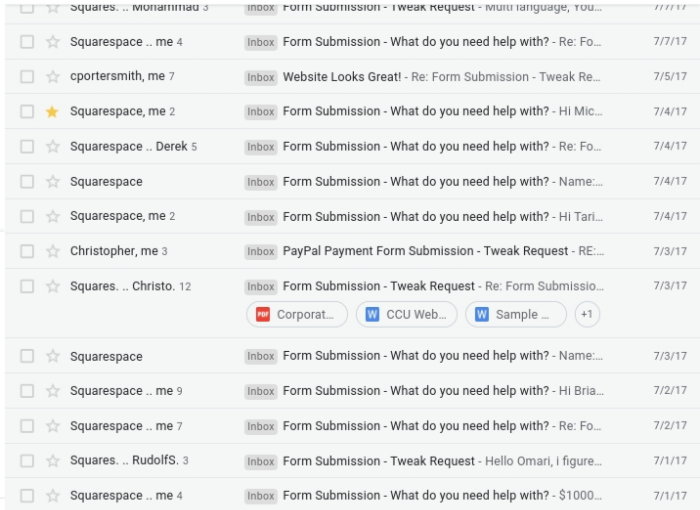Star the $1000 Squarespace email from 7/1/17
Viewport: 700px width, 510px height.
pyautogui.click(x=53, y=496)
